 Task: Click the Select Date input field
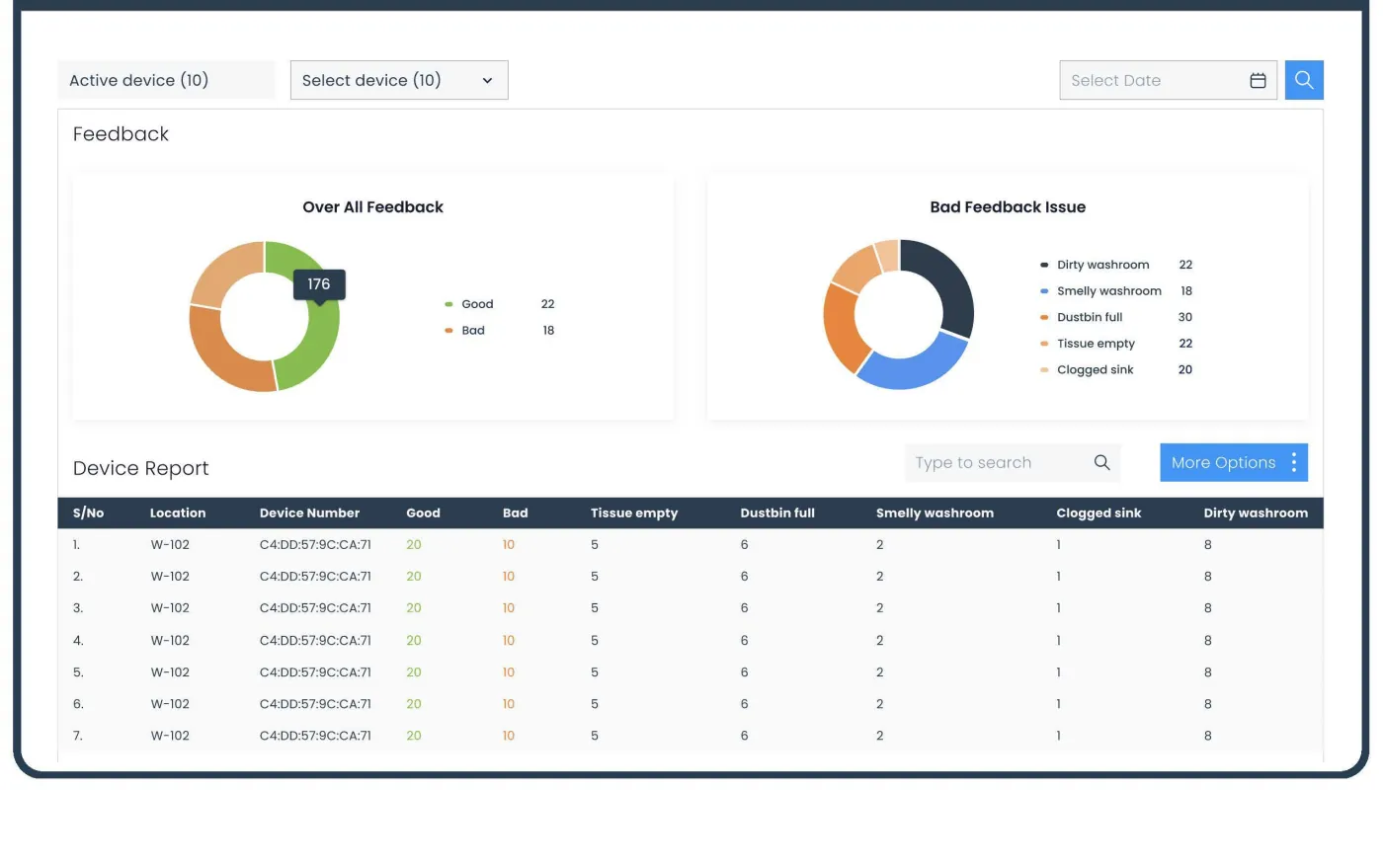click(x=1168, y=80)
